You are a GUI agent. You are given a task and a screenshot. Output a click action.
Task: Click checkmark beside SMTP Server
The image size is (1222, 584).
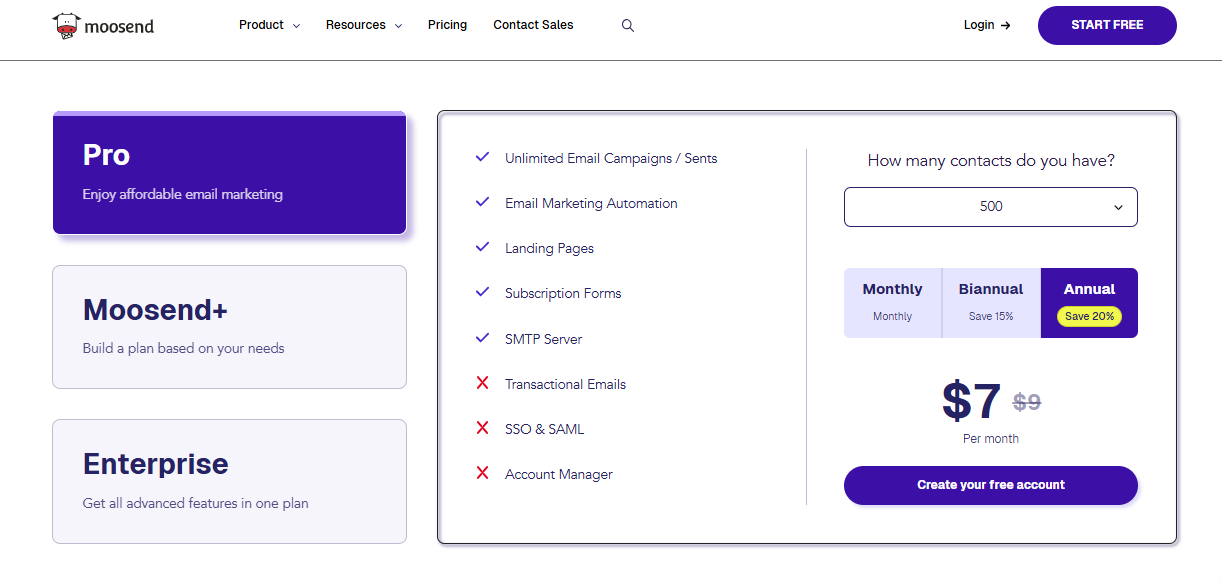coord(482,338)
